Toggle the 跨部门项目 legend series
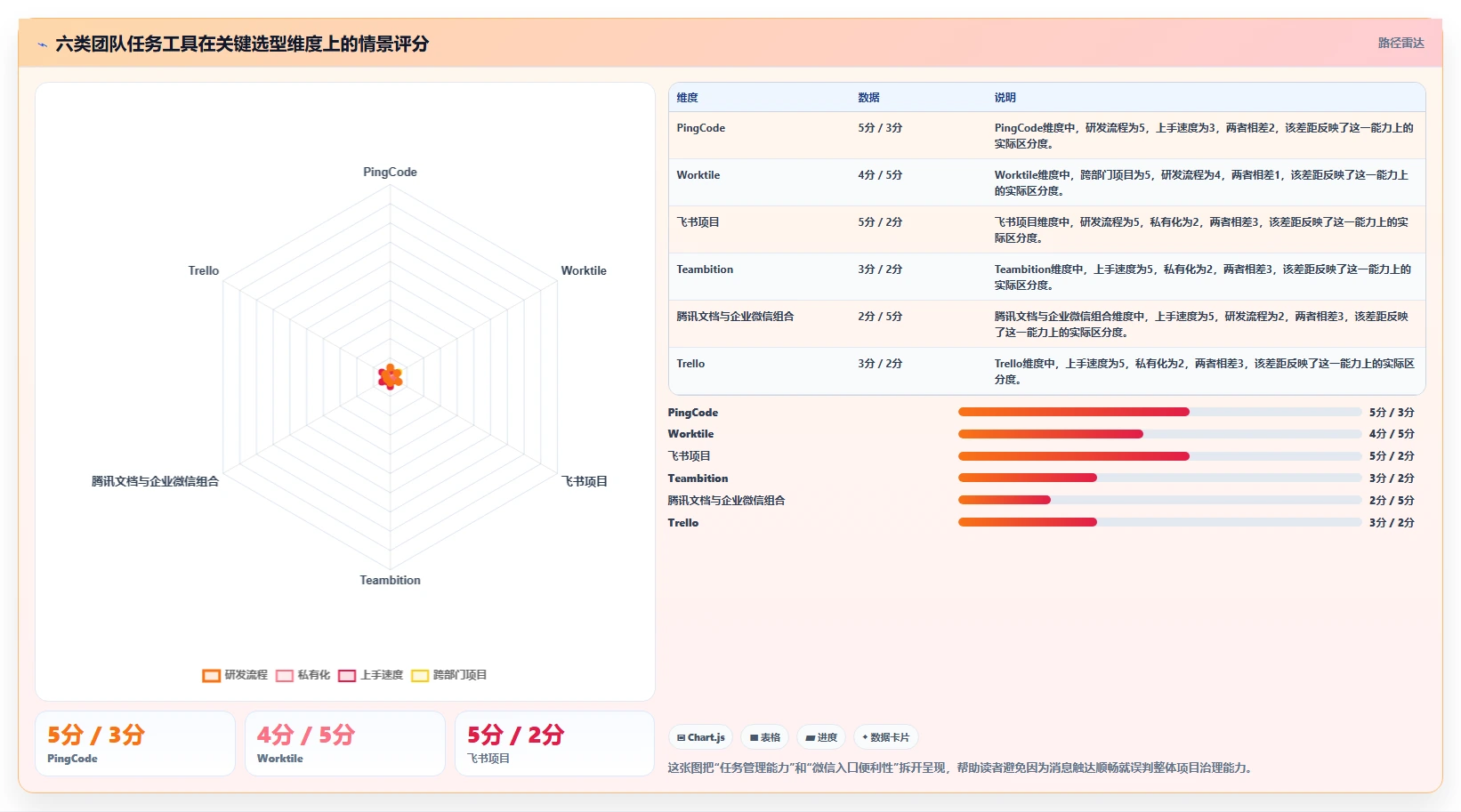 pos(448,675)
